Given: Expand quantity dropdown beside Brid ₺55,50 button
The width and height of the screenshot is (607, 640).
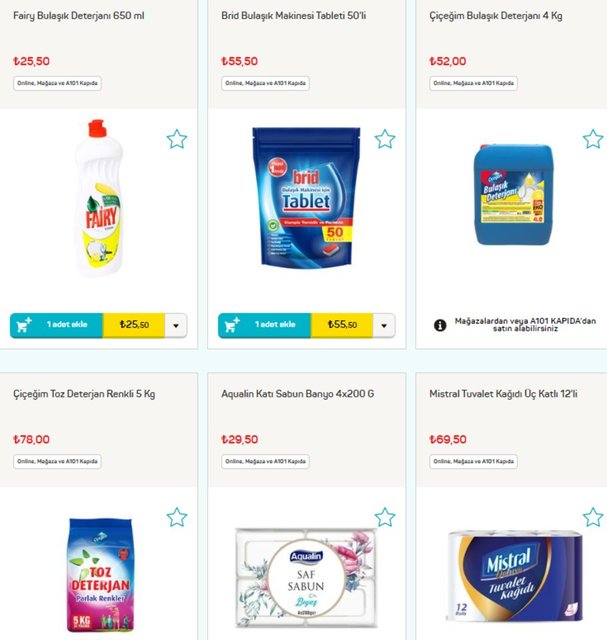Looking at the screenshot, I should coord(384,325).
